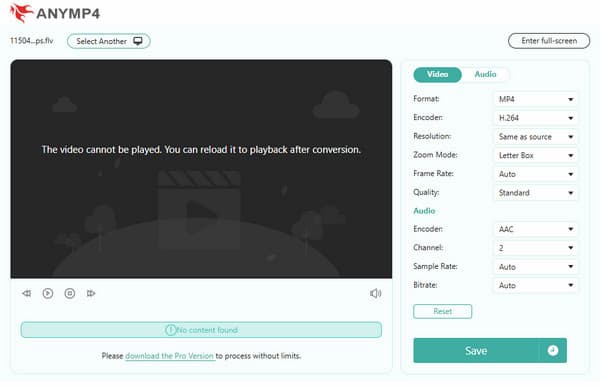The width and height of the screenshot is (600, 387).
Task: Switch to the Audio tab
Action: (x=485, y=74)
